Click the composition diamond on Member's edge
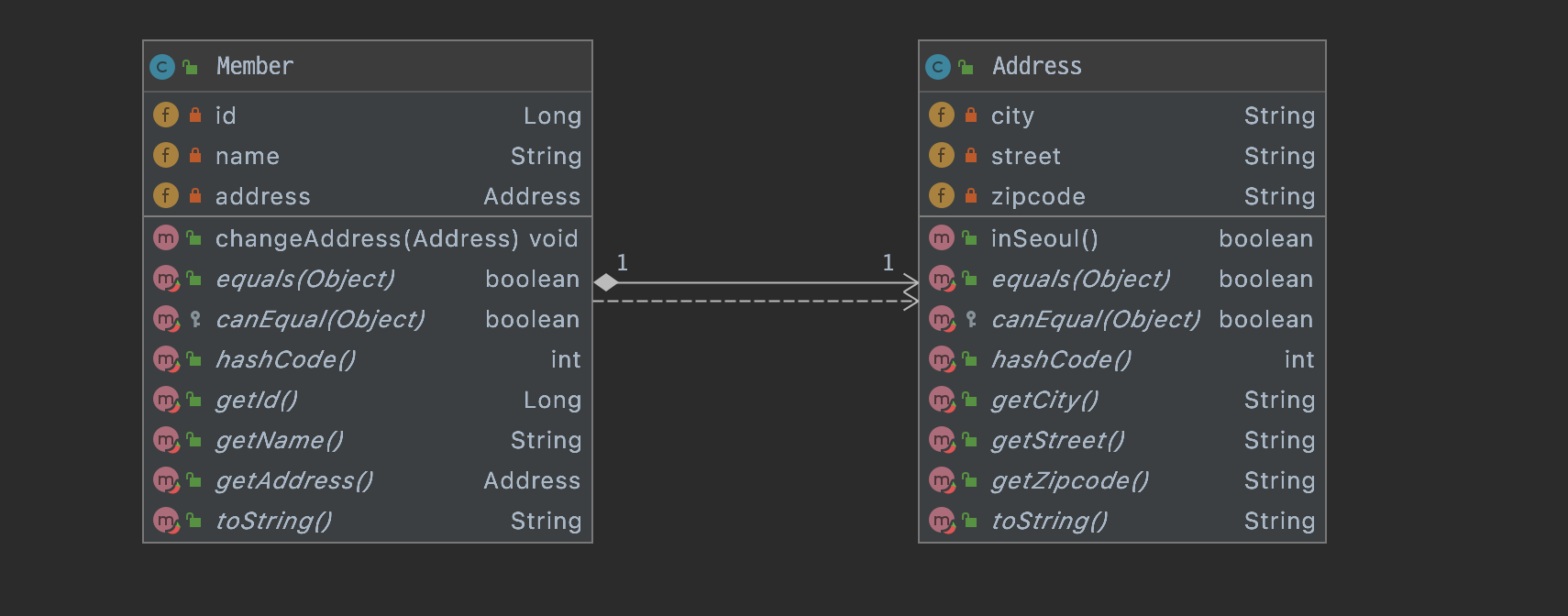The height and width of the screenshot is (616, 1568). (x=606, y=282)
